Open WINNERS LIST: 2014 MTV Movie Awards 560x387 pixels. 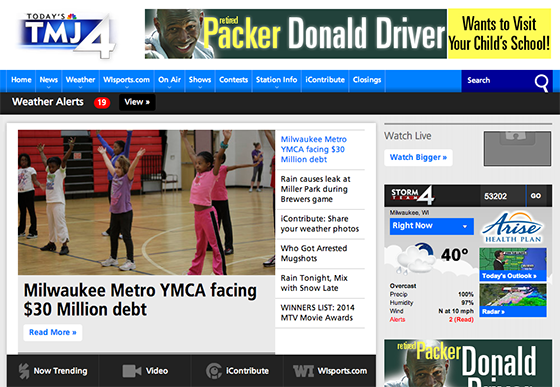[x=318, y=312]
